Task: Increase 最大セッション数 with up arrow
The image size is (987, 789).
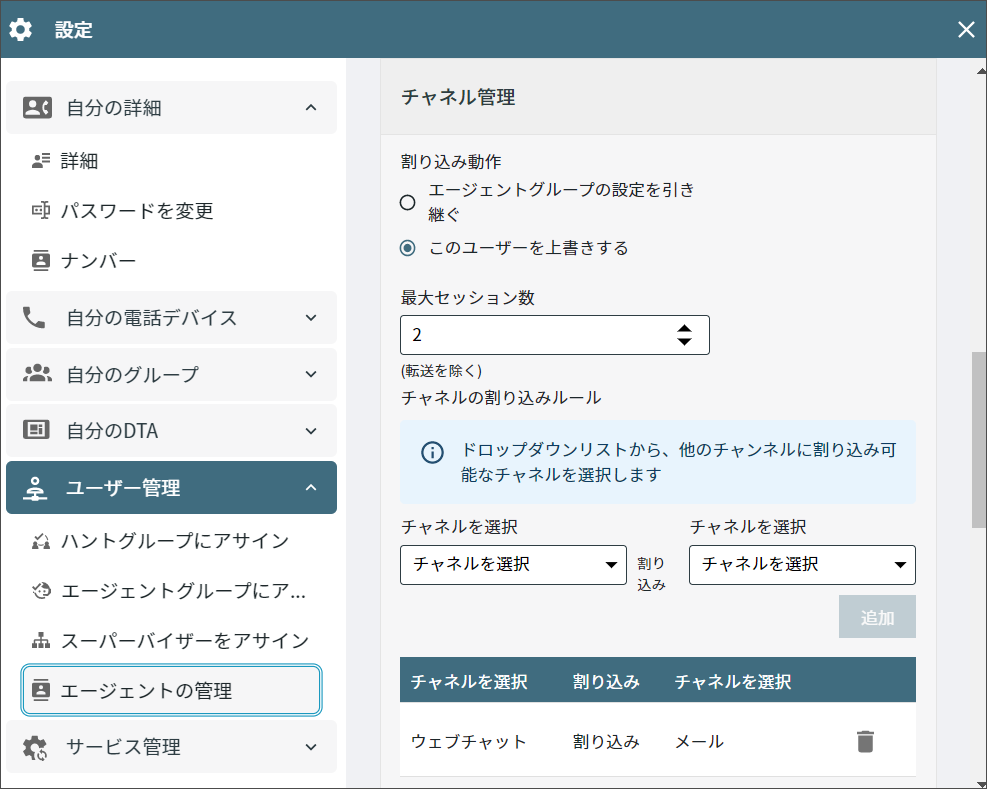Action: 684,329
